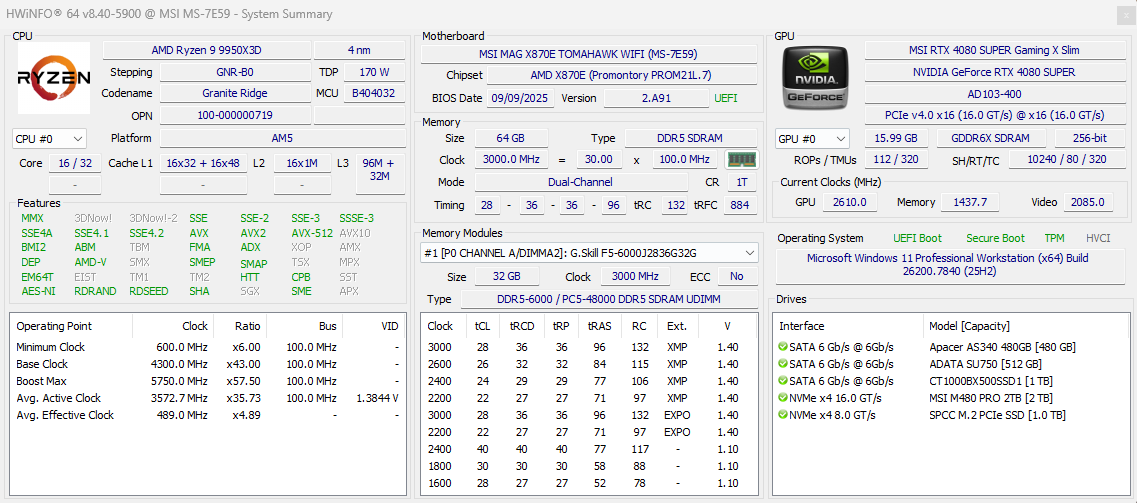1137x503 pixels.
Task: Click green check icon beside CT1000BX500SSD1 drive
Action: point(782,381)
